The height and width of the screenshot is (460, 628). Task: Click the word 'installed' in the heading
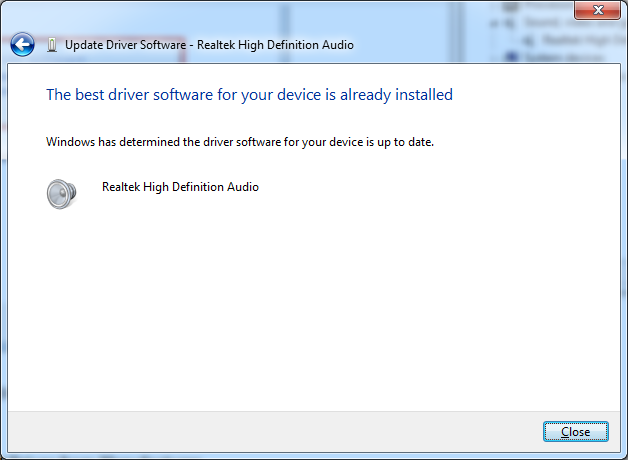pos(422,95)
